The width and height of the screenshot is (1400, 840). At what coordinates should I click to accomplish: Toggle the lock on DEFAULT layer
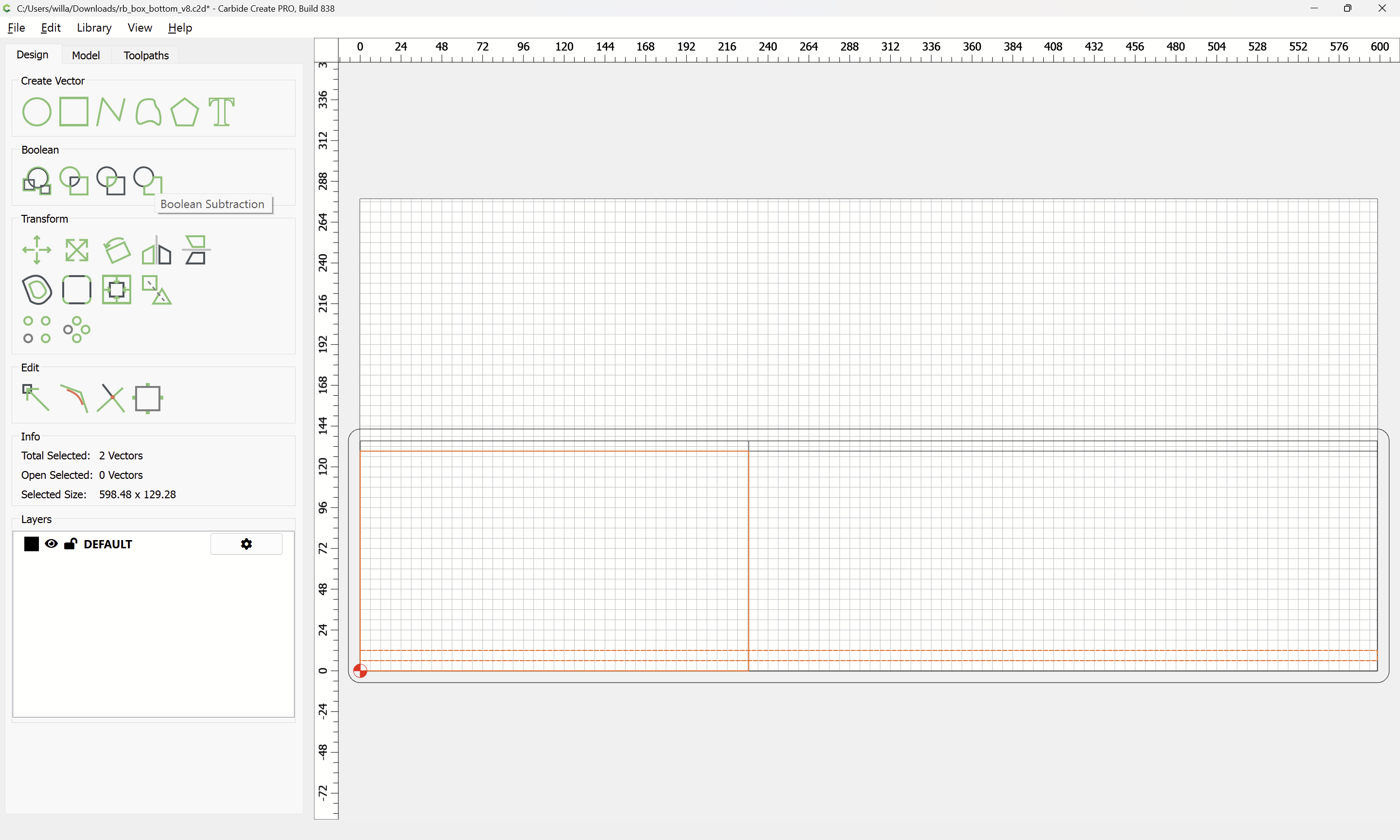pos(70,544)
